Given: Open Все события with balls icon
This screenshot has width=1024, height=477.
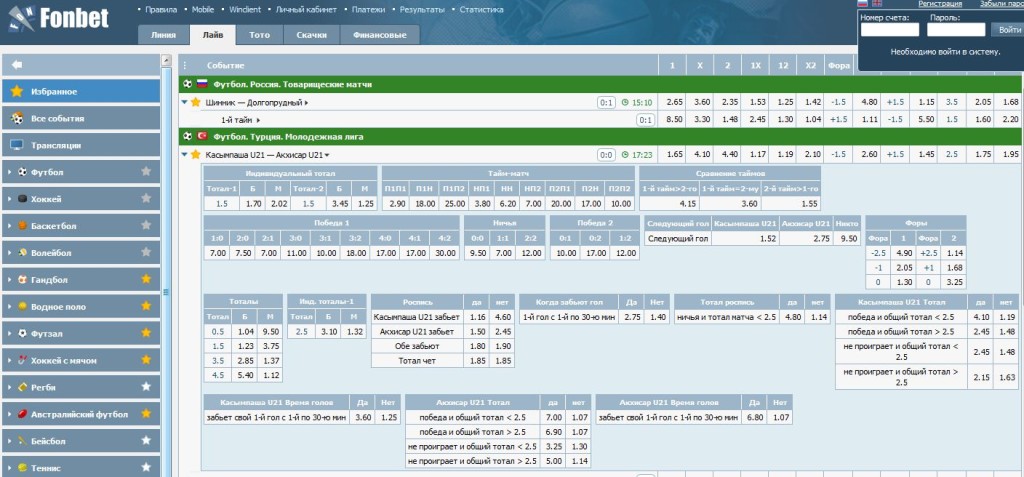Looking at the screenshot, I should point(18,118).
